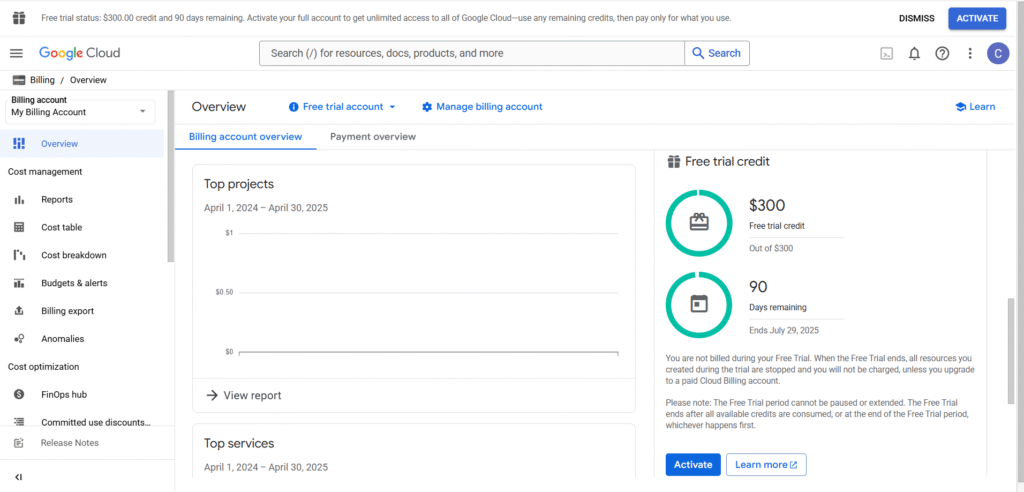
Task: Click the Reports bar chart icon
Action: (x=19, y=200)
